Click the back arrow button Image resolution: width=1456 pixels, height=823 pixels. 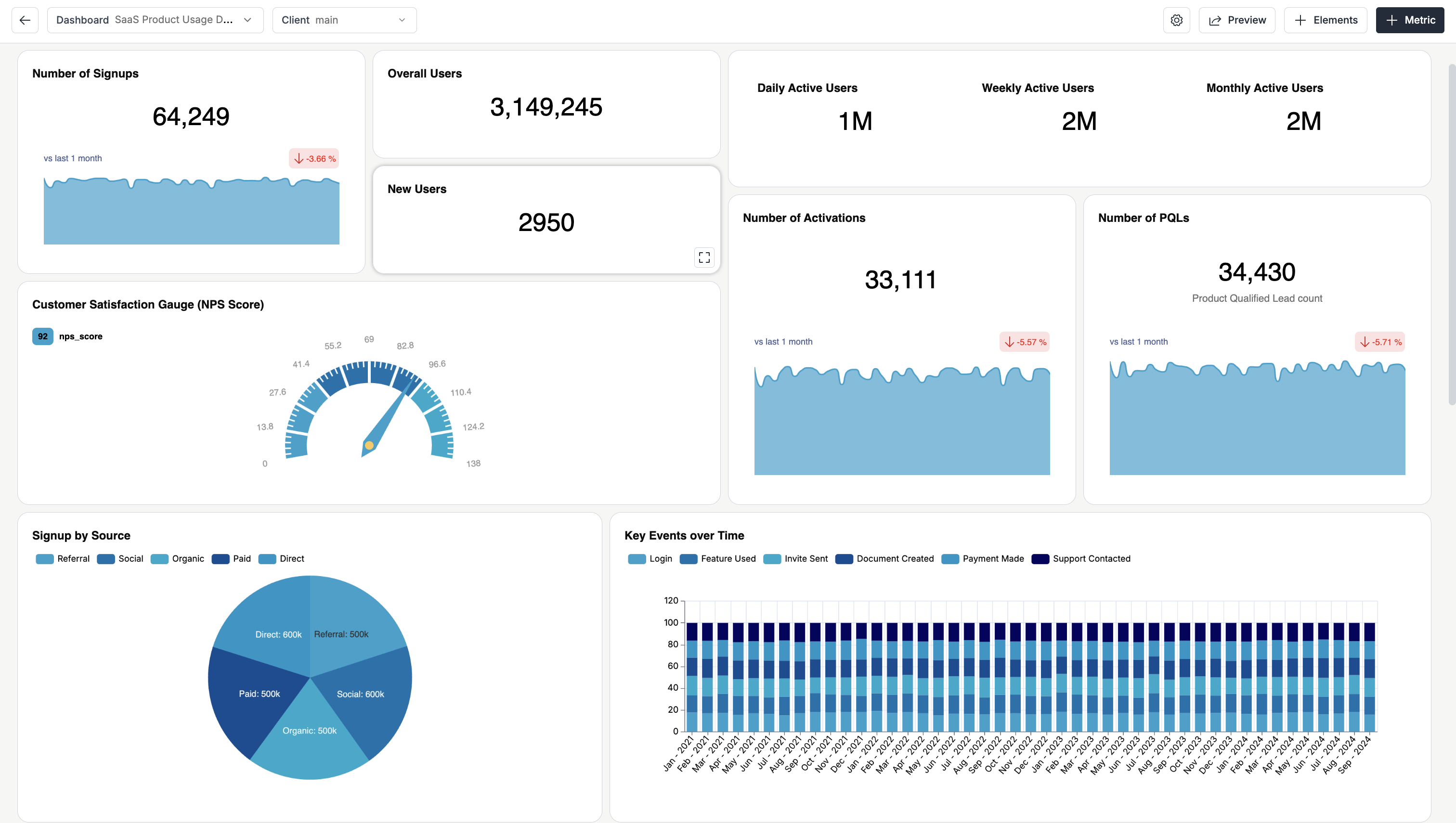(25, 20)
